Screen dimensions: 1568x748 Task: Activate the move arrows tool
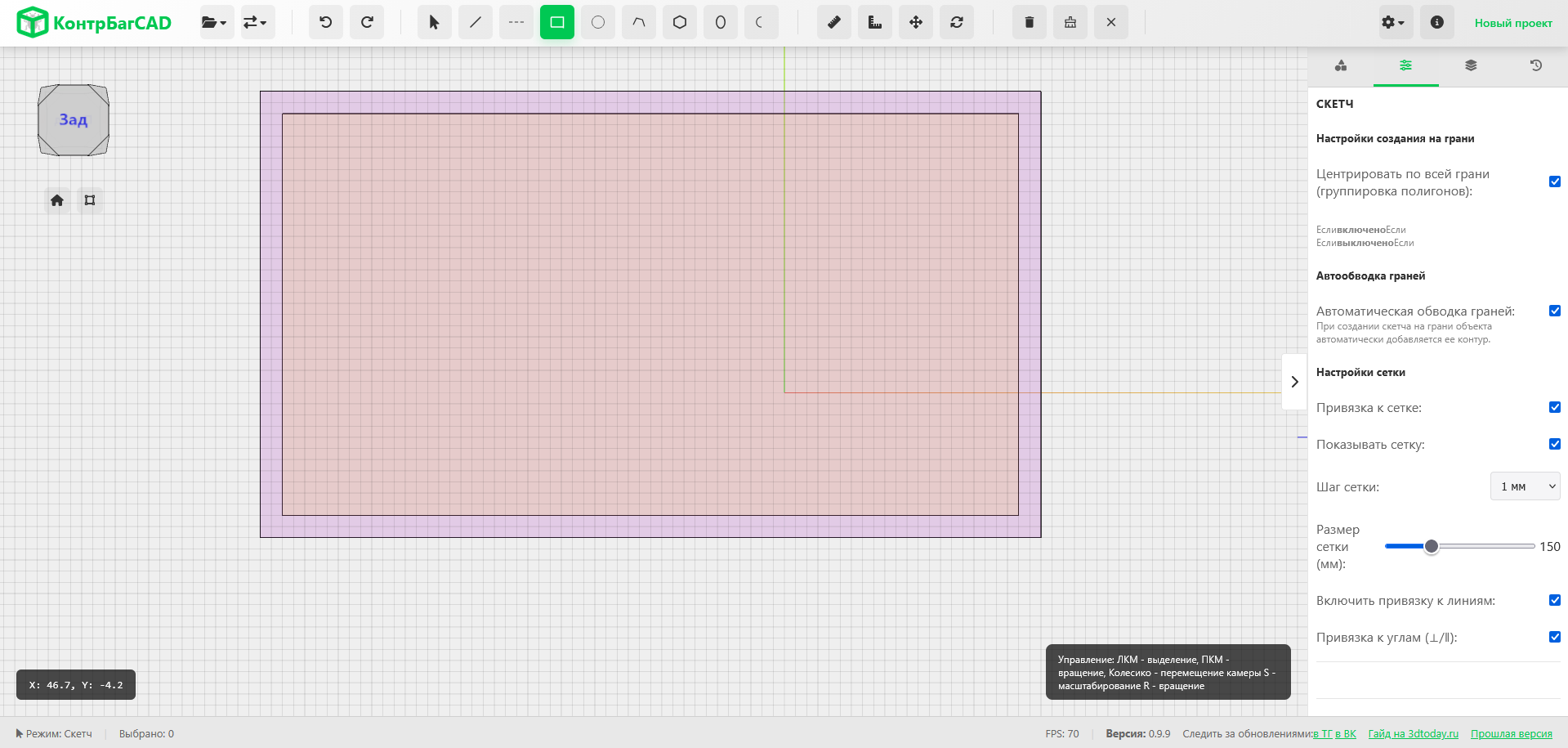(916, 22)
